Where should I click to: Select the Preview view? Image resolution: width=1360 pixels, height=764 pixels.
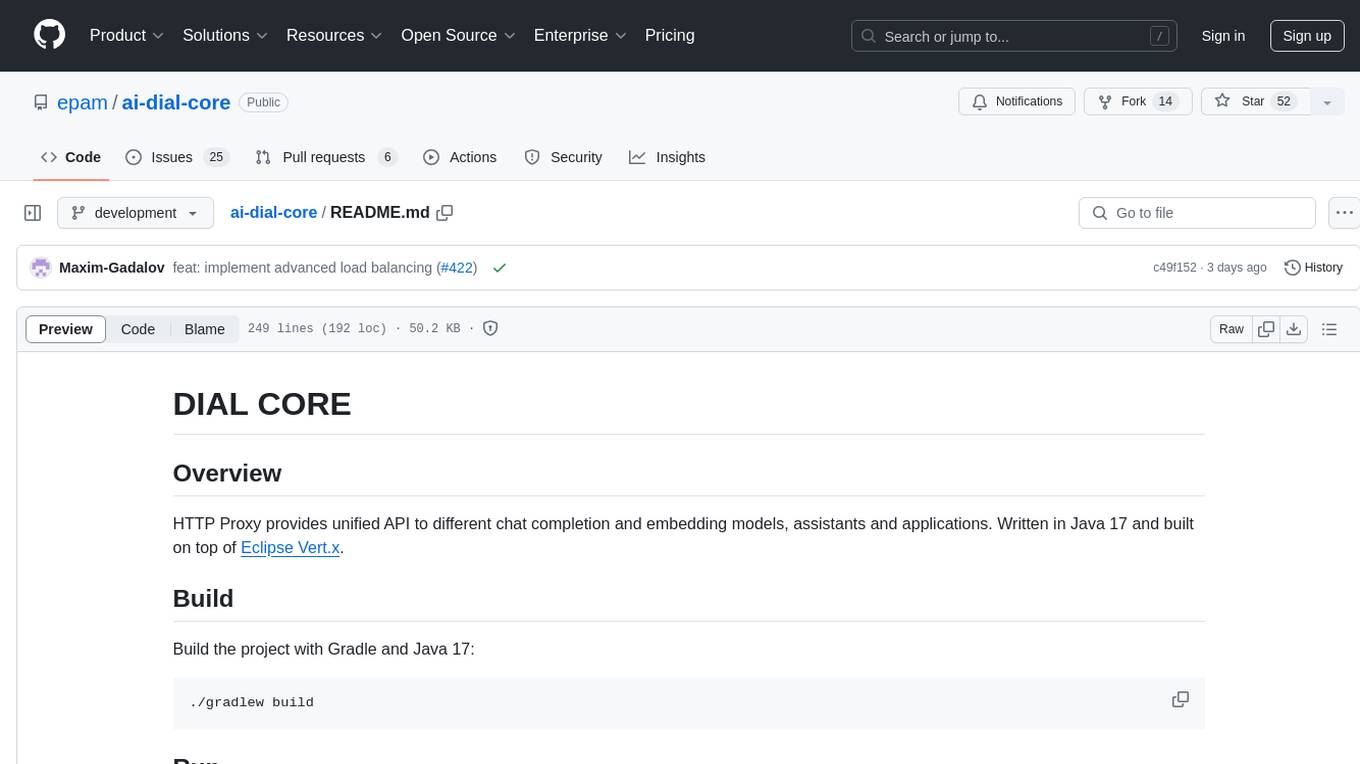pos(66,329)
